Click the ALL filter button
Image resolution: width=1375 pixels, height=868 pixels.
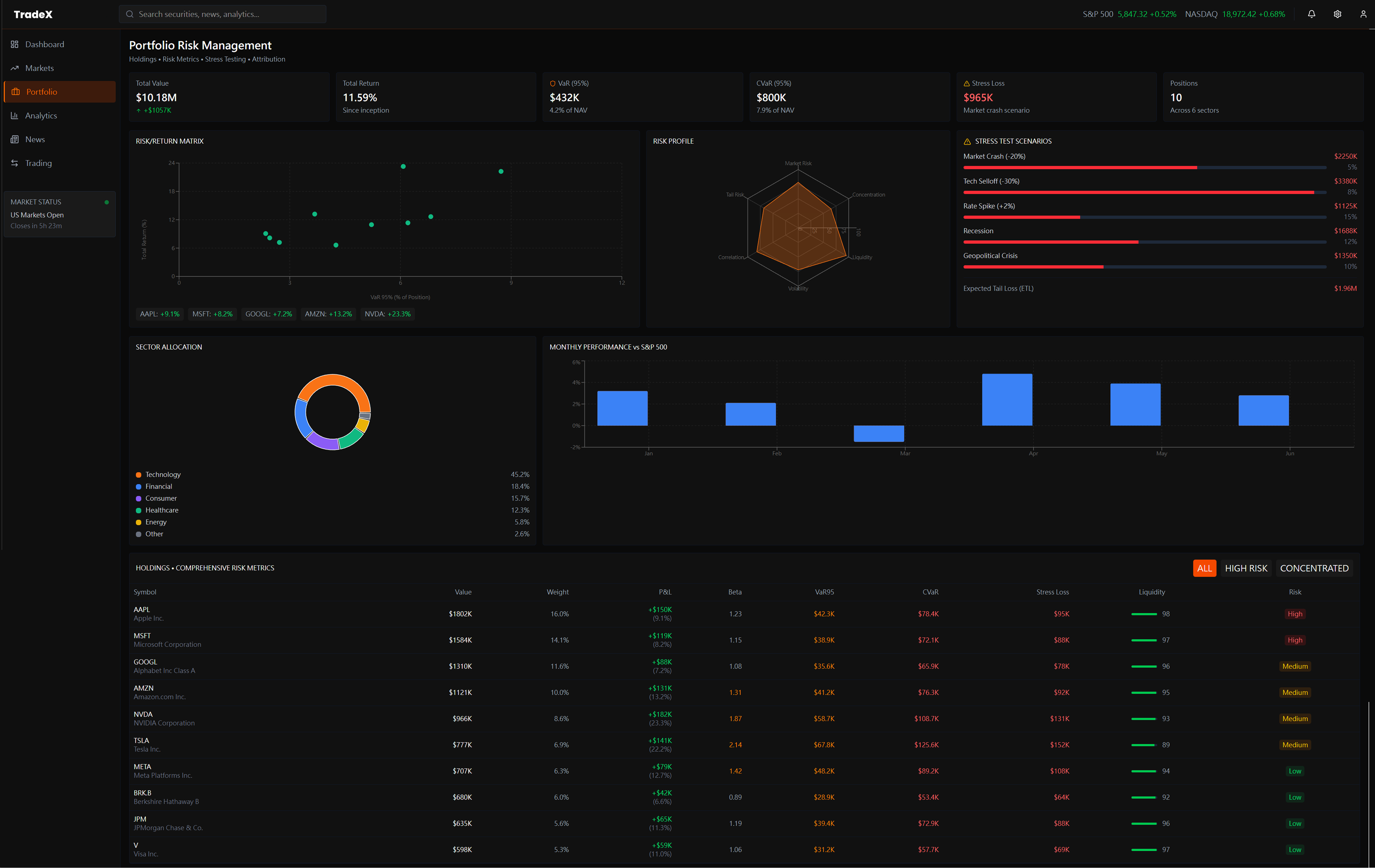coord(1205,568)
